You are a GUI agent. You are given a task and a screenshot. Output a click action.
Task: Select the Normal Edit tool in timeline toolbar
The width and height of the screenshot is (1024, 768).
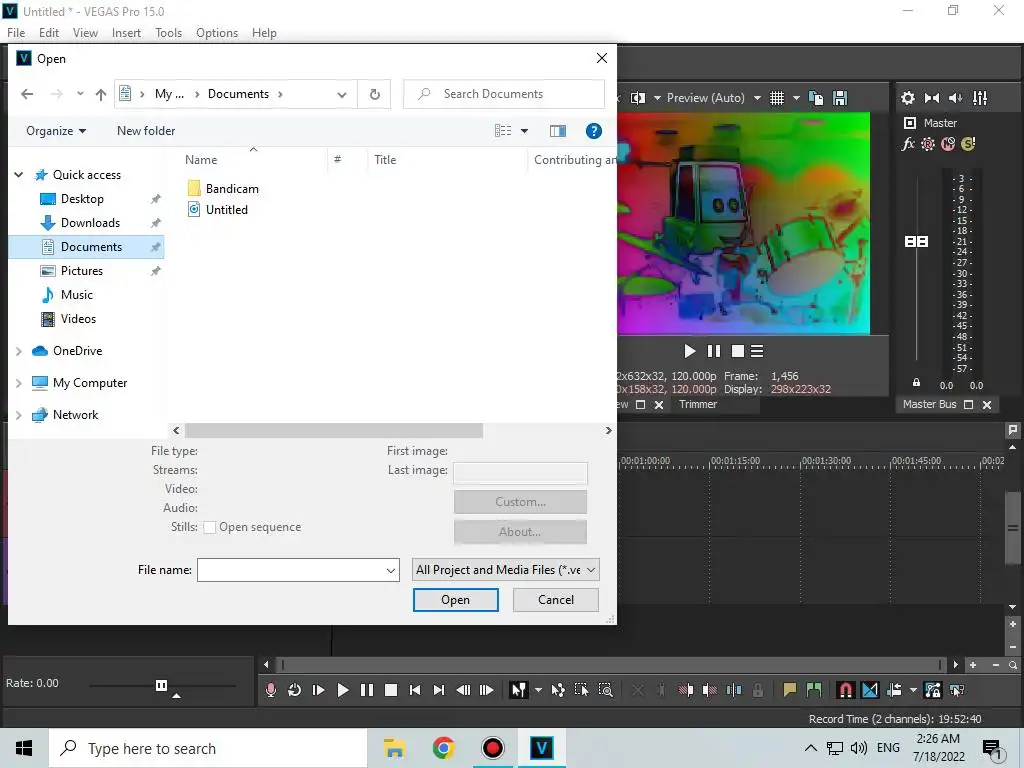point(519,690)
